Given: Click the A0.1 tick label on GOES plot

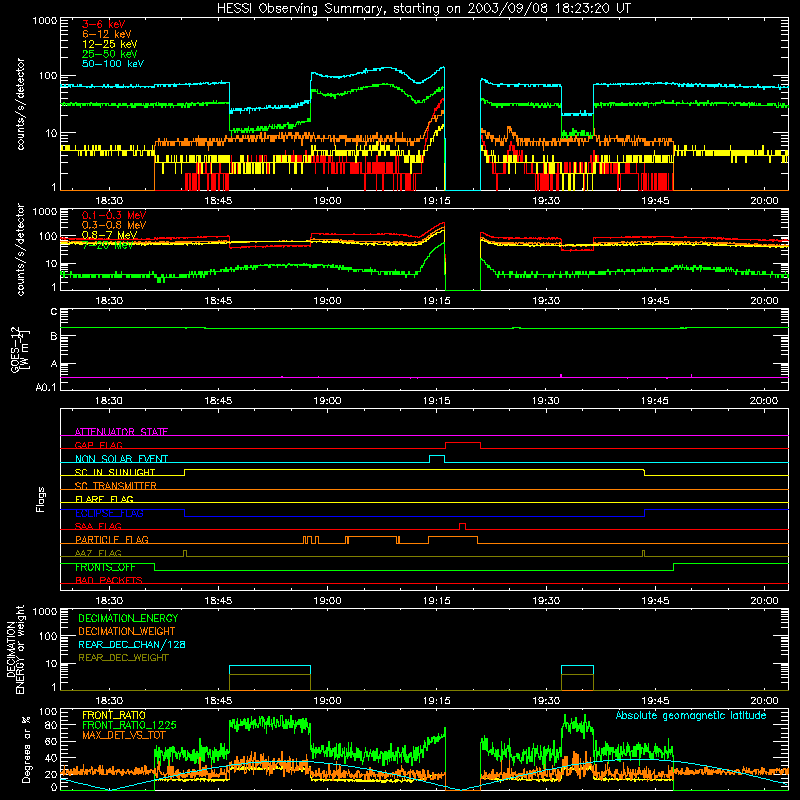Looking at the screenshot, I should pyautogui.click(x=46, y=387).
